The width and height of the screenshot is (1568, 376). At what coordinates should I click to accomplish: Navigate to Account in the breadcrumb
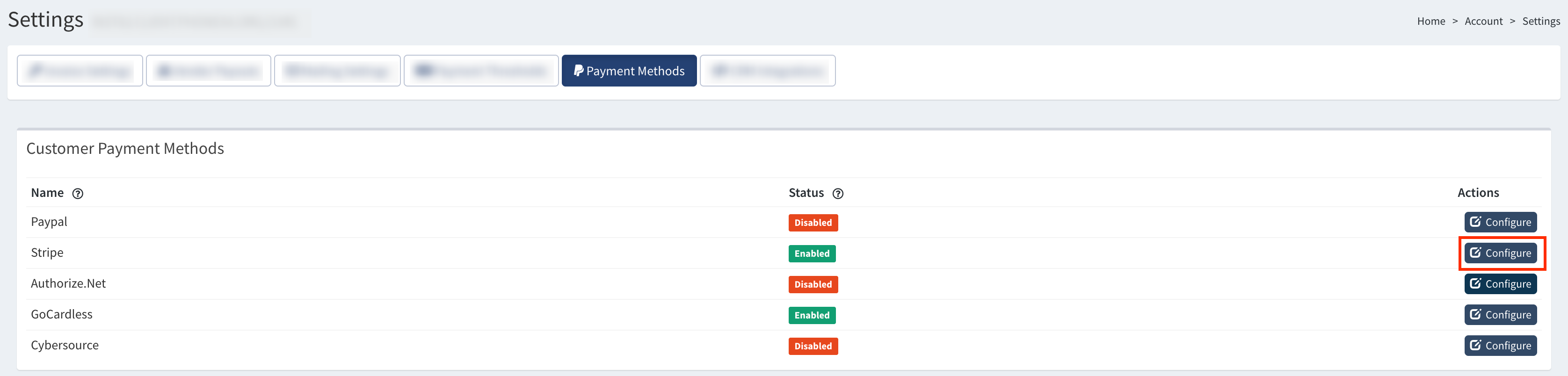coord(1483,22)
